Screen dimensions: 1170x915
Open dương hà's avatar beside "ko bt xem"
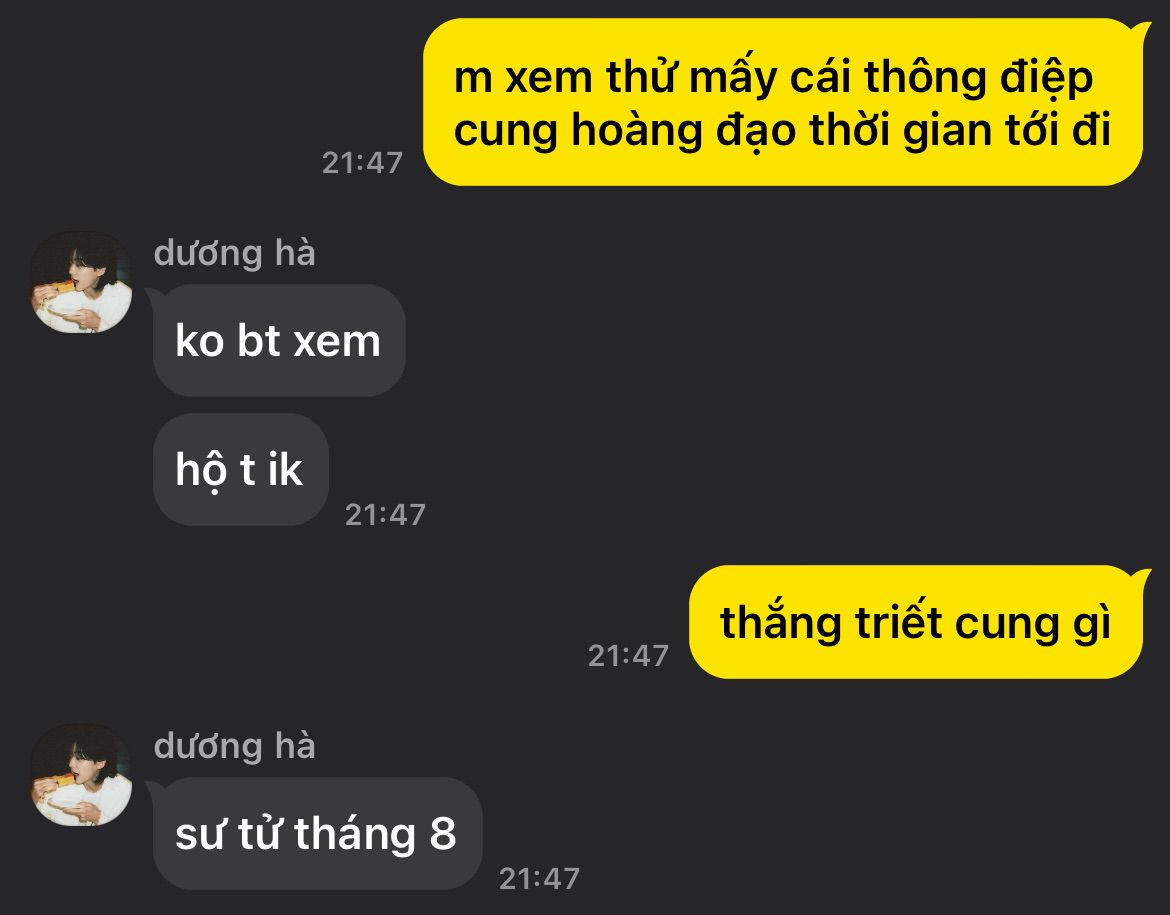(81, 281)
